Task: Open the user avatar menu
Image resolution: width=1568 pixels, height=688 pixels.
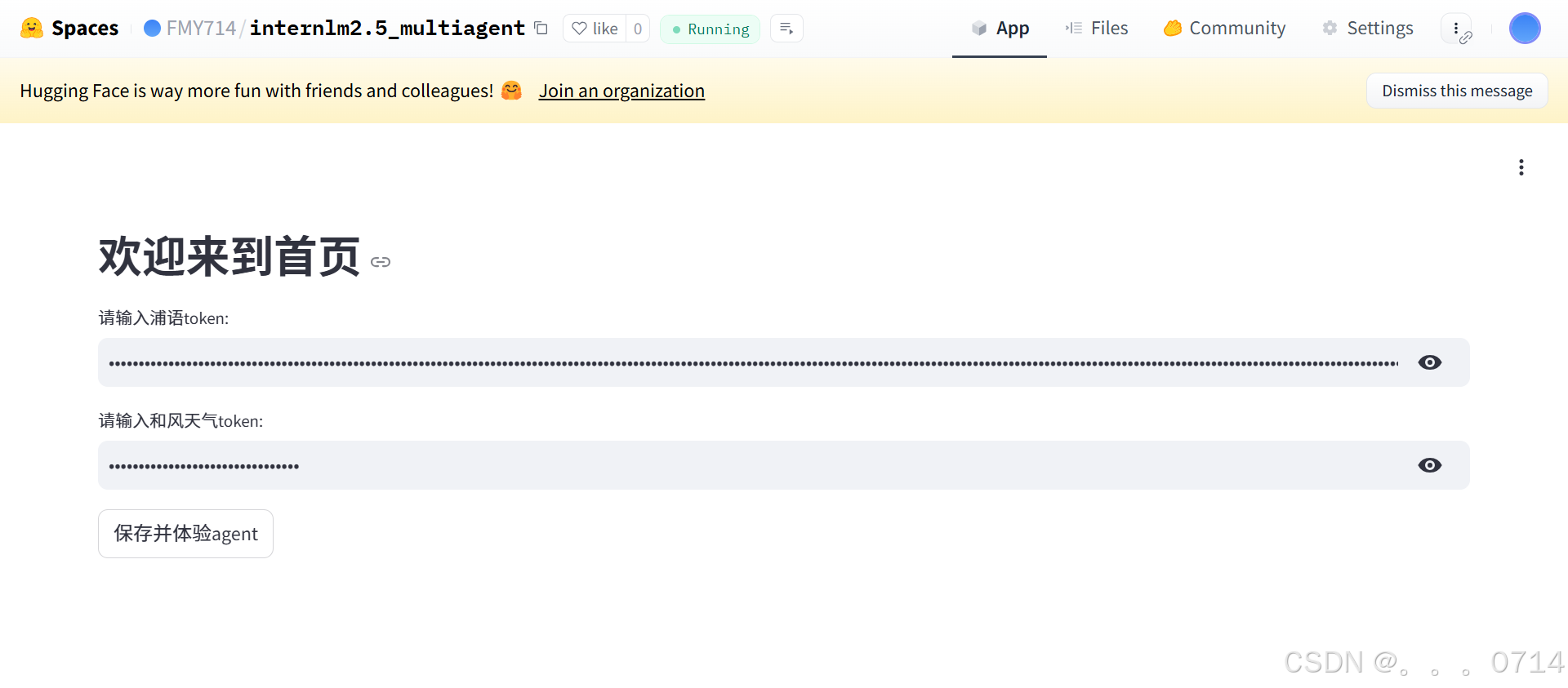Action: [x=1525, y=29]
